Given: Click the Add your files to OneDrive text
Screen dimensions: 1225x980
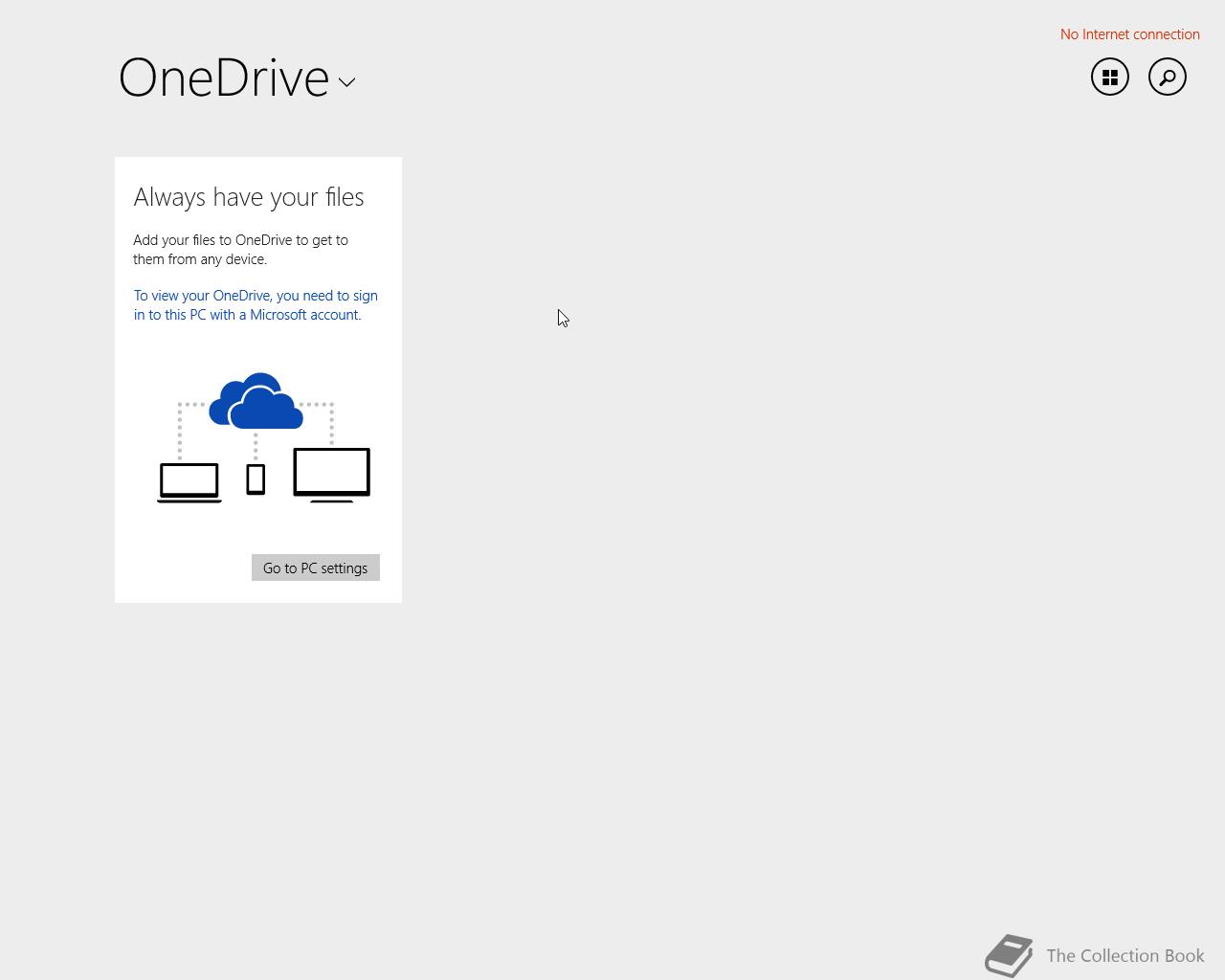Looking at the screenshot, I should coord(240,250).
